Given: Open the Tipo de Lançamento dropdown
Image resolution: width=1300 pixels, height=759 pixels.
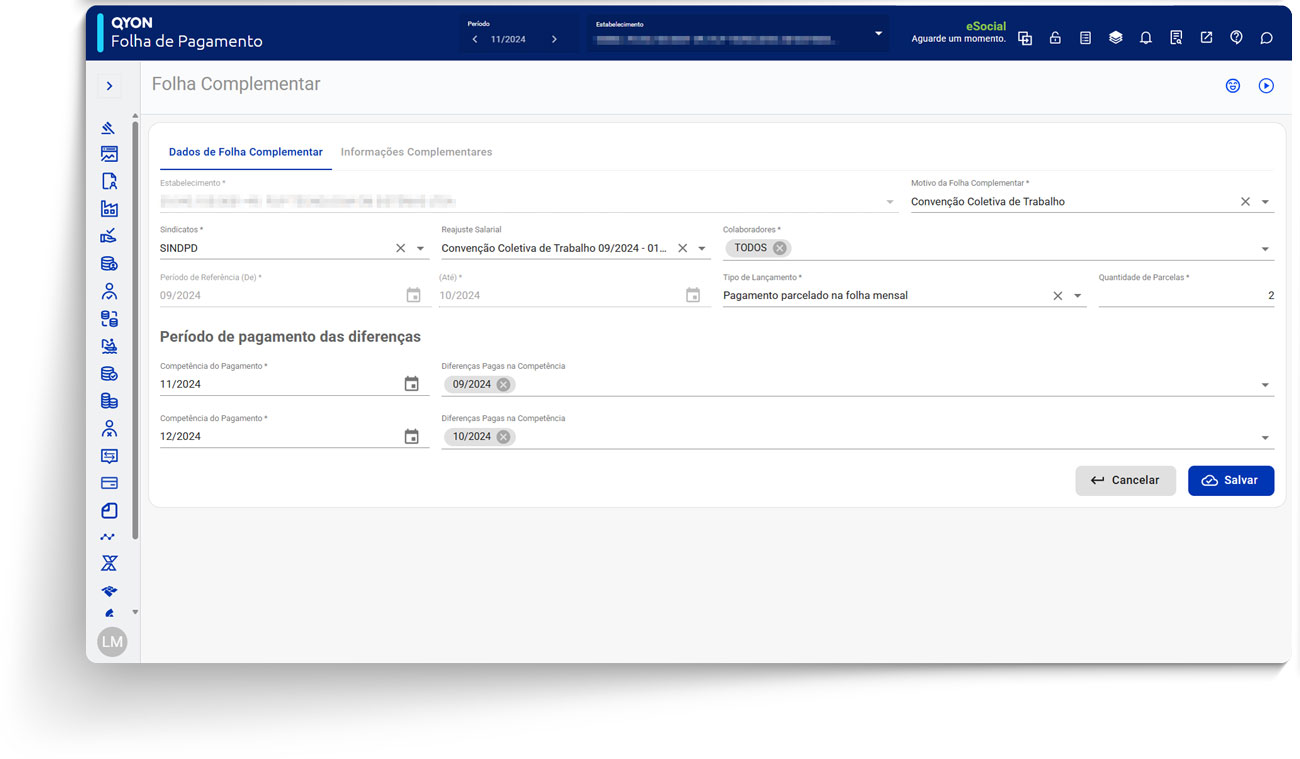Looking at the screenshot, I should [x=1077, y=296].
